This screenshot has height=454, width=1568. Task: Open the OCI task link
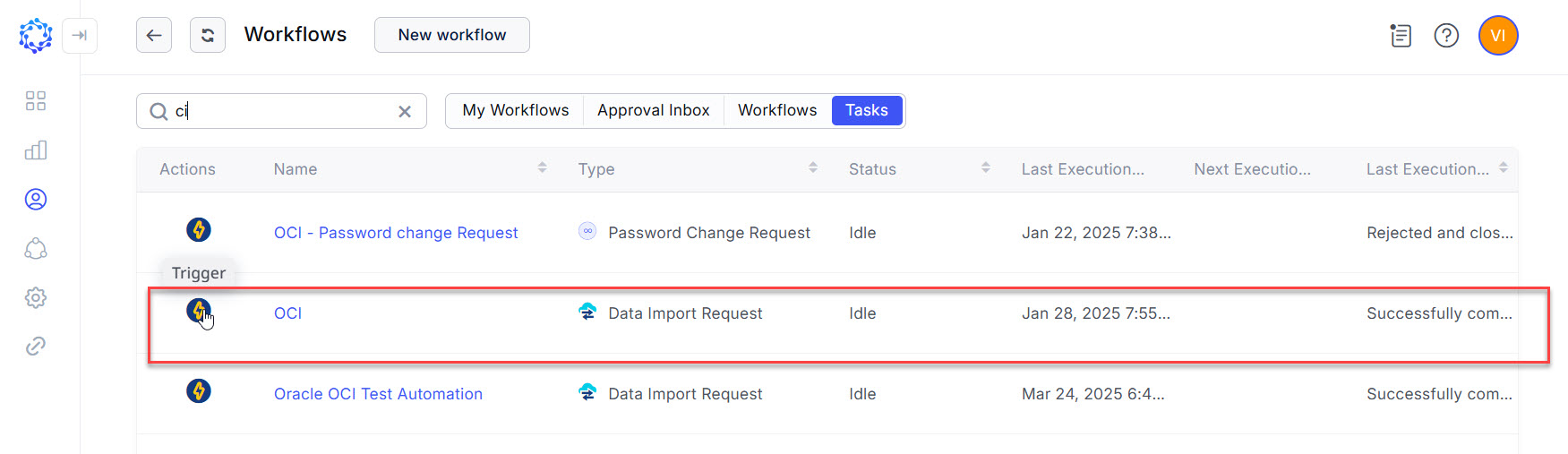coord(287,313)
